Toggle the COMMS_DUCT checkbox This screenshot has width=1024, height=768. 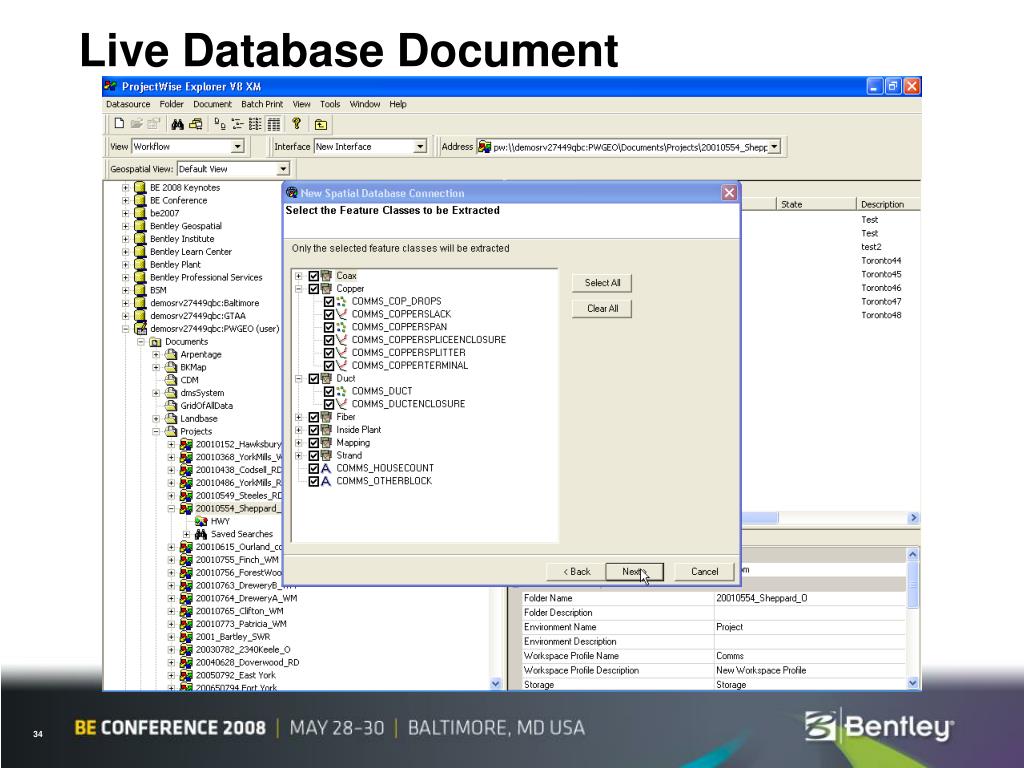pos(329,391)
